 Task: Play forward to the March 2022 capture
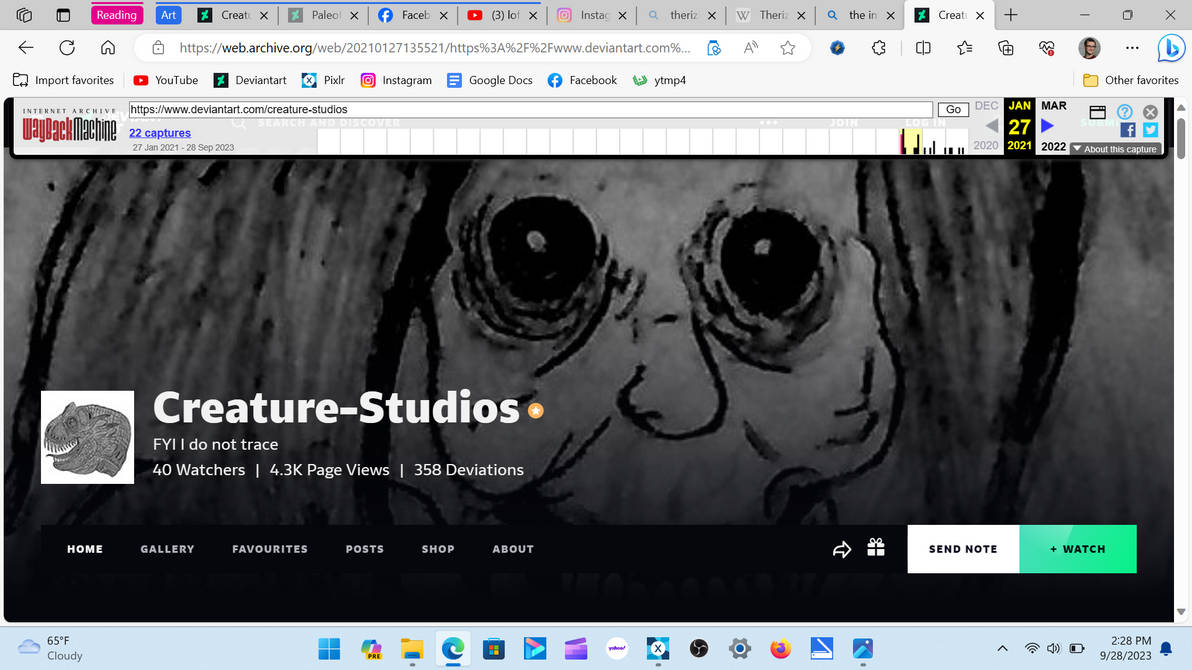pos(1046,125)
